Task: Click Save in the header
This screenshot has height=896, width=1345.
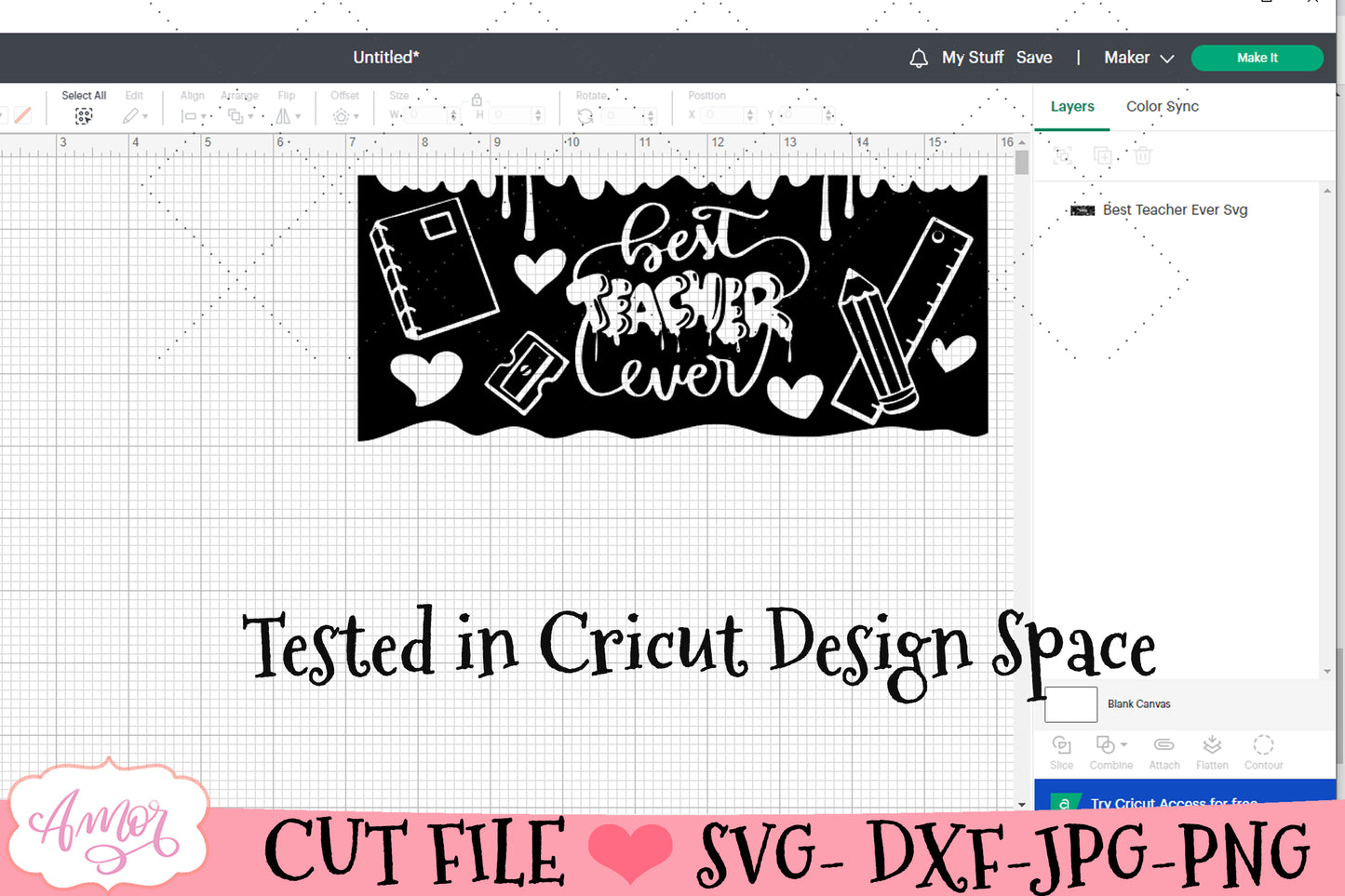Action: pyautogui.click(x=1034, y=58)
